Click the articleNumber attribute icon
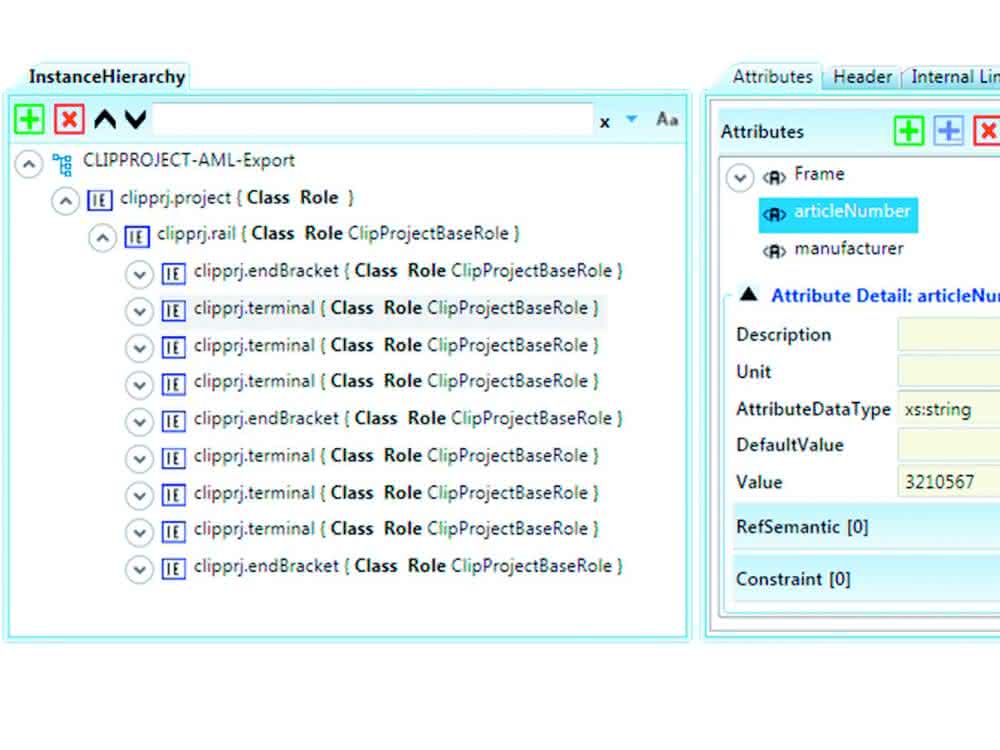This screenshot has height=750, width=1000. click(x=774, y=215)
